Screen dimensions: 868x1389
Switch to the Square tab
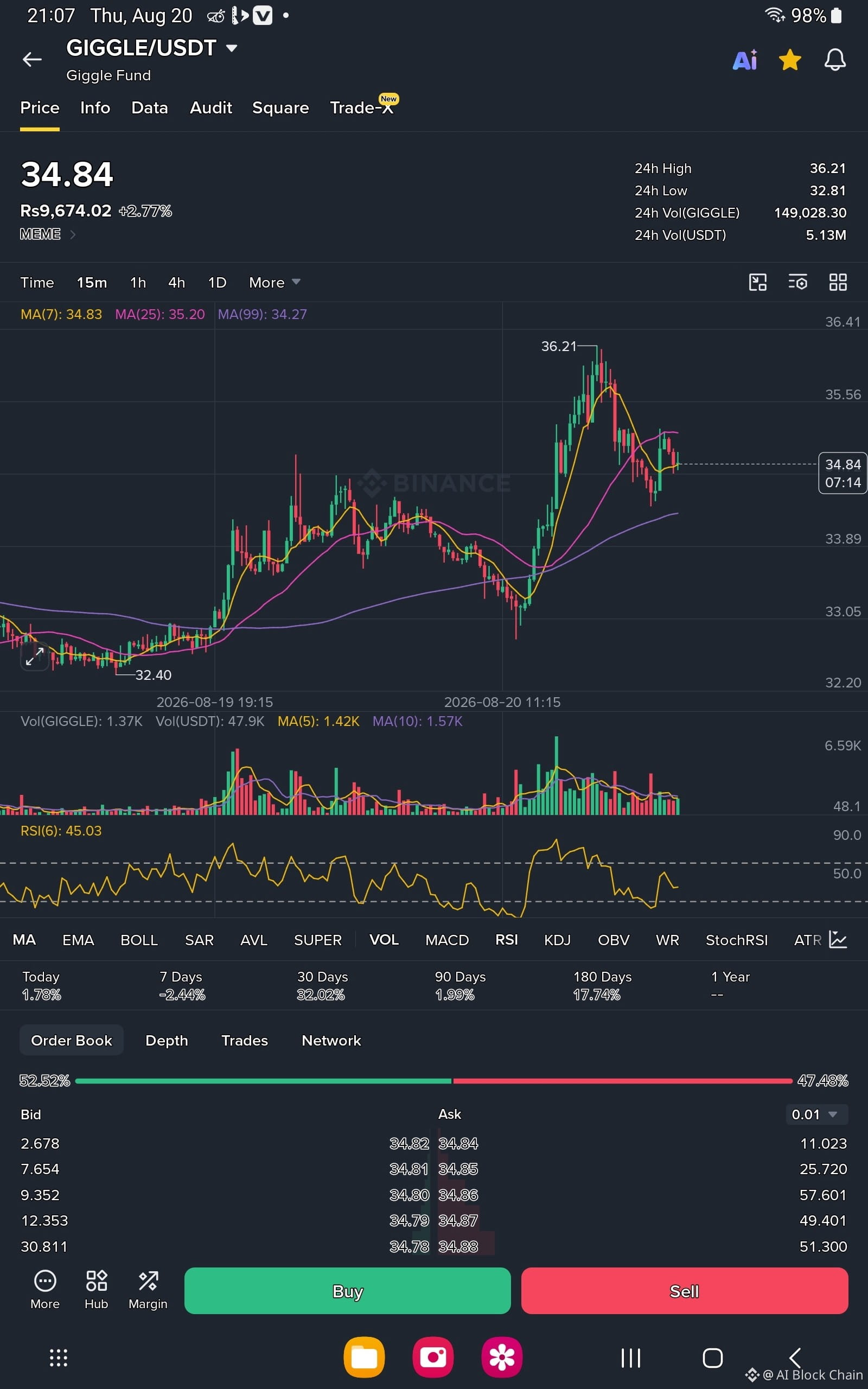[x=280, y=108]
